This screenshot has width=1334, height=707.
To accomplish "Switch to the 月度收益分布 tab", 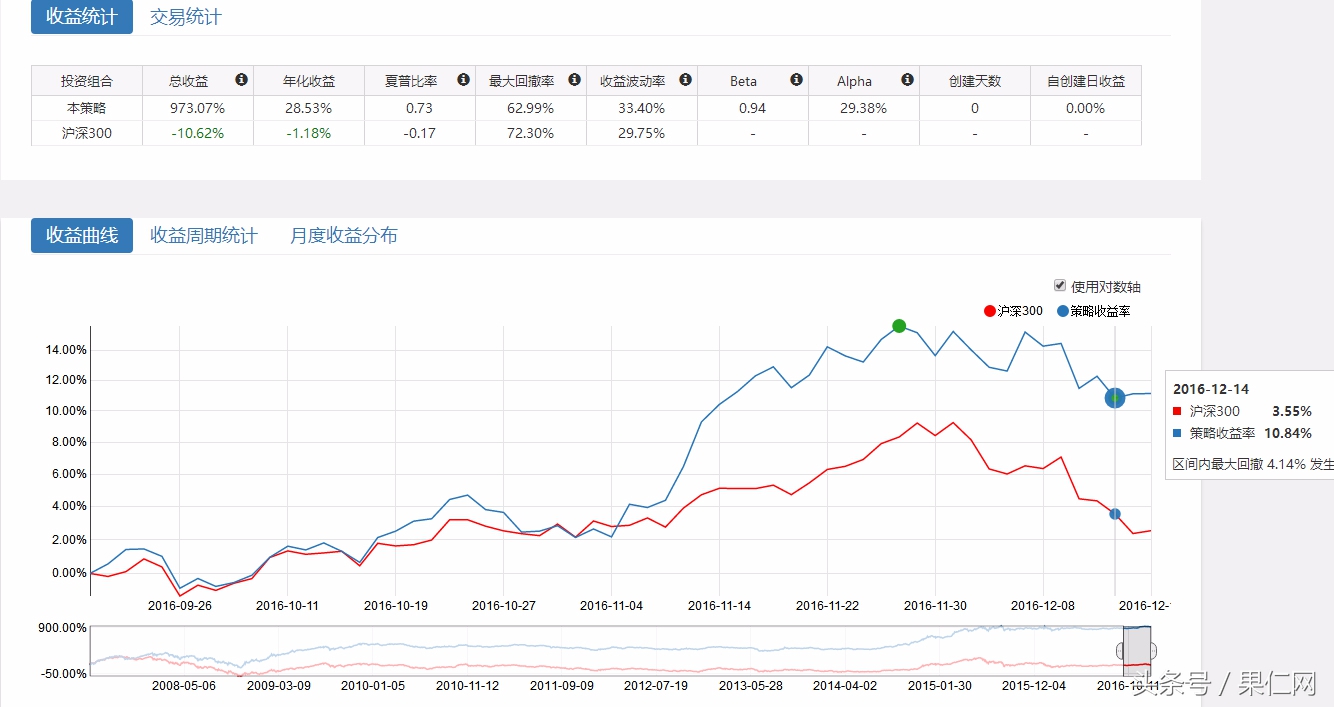I will pyautogui.click(x=344, y=235).
